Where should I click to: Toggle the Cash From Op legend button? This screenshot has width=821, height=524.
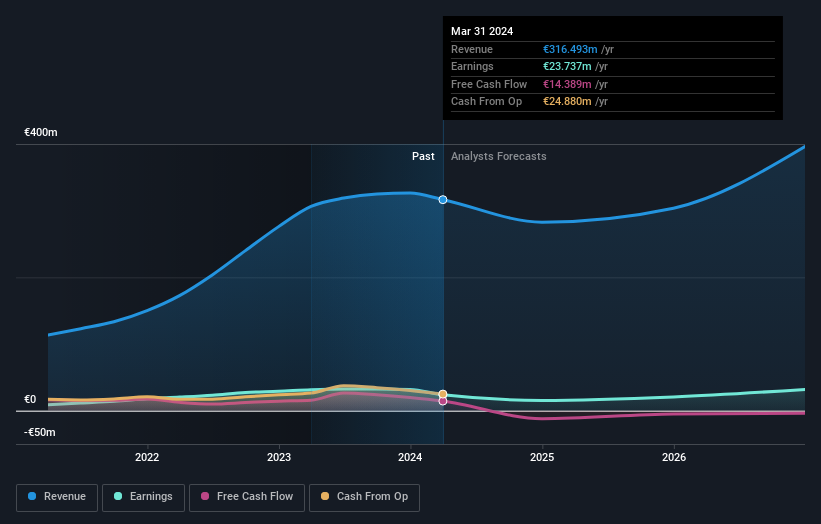pos(364,497)
